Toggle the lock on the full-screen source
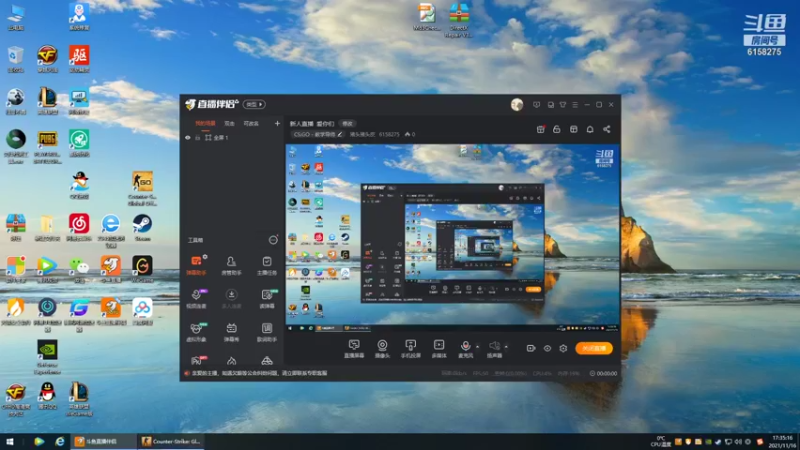This screenshot has height=450, width=800. 197,138
